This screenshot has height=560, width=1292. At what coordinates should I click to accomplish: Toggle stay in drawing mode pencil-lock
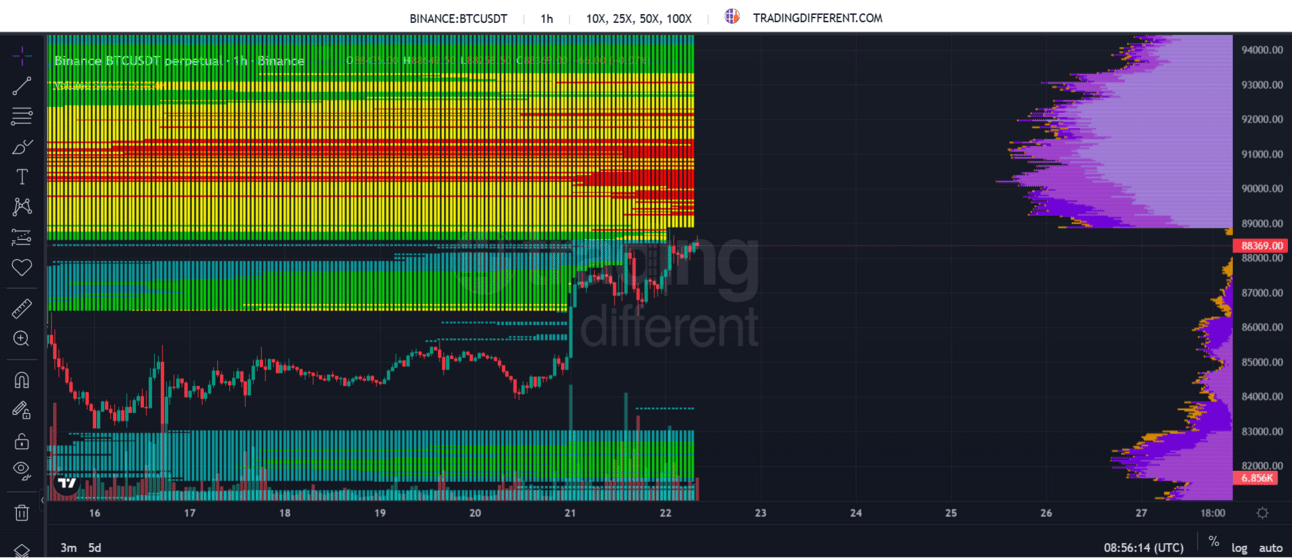(x=22, y=410)
